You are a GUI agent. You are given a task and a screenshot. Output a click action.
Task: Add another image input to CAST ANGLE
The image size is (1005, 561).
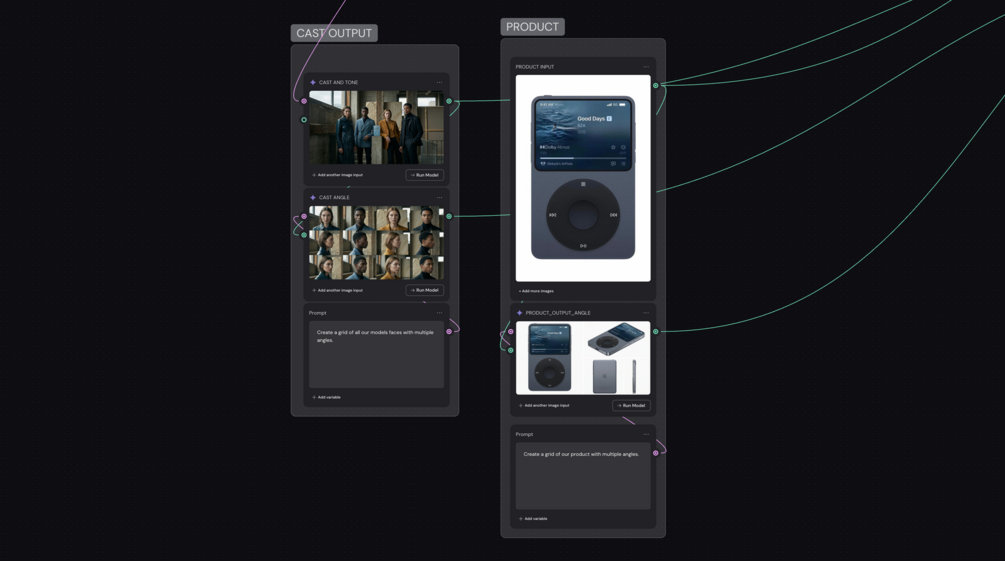(337, 290)
